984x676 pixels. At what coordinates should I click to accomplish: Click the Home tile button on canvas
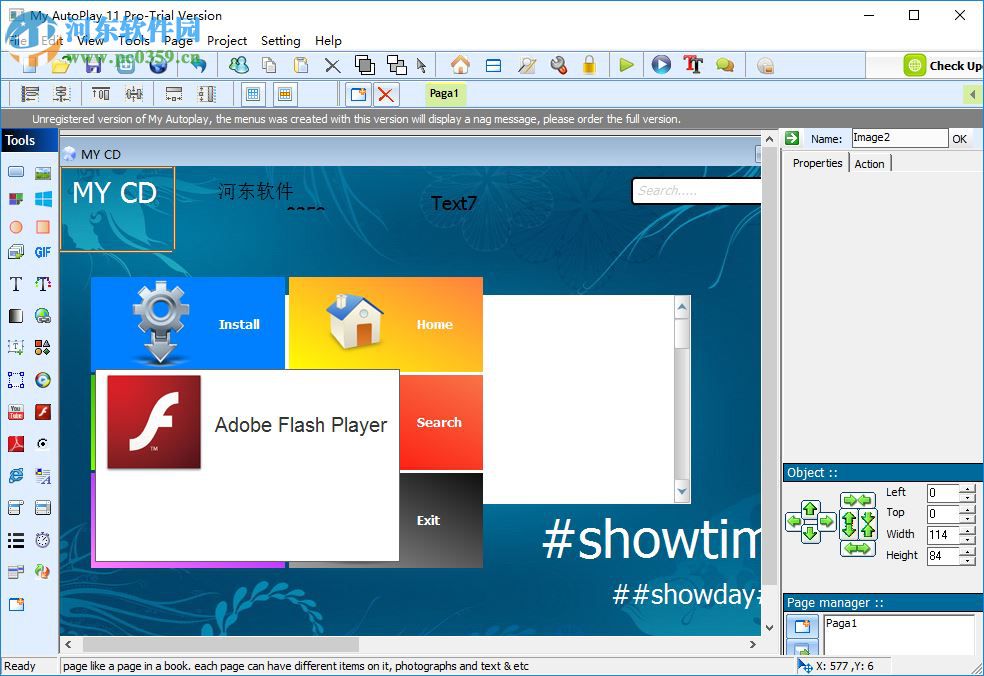coord(386,324)
